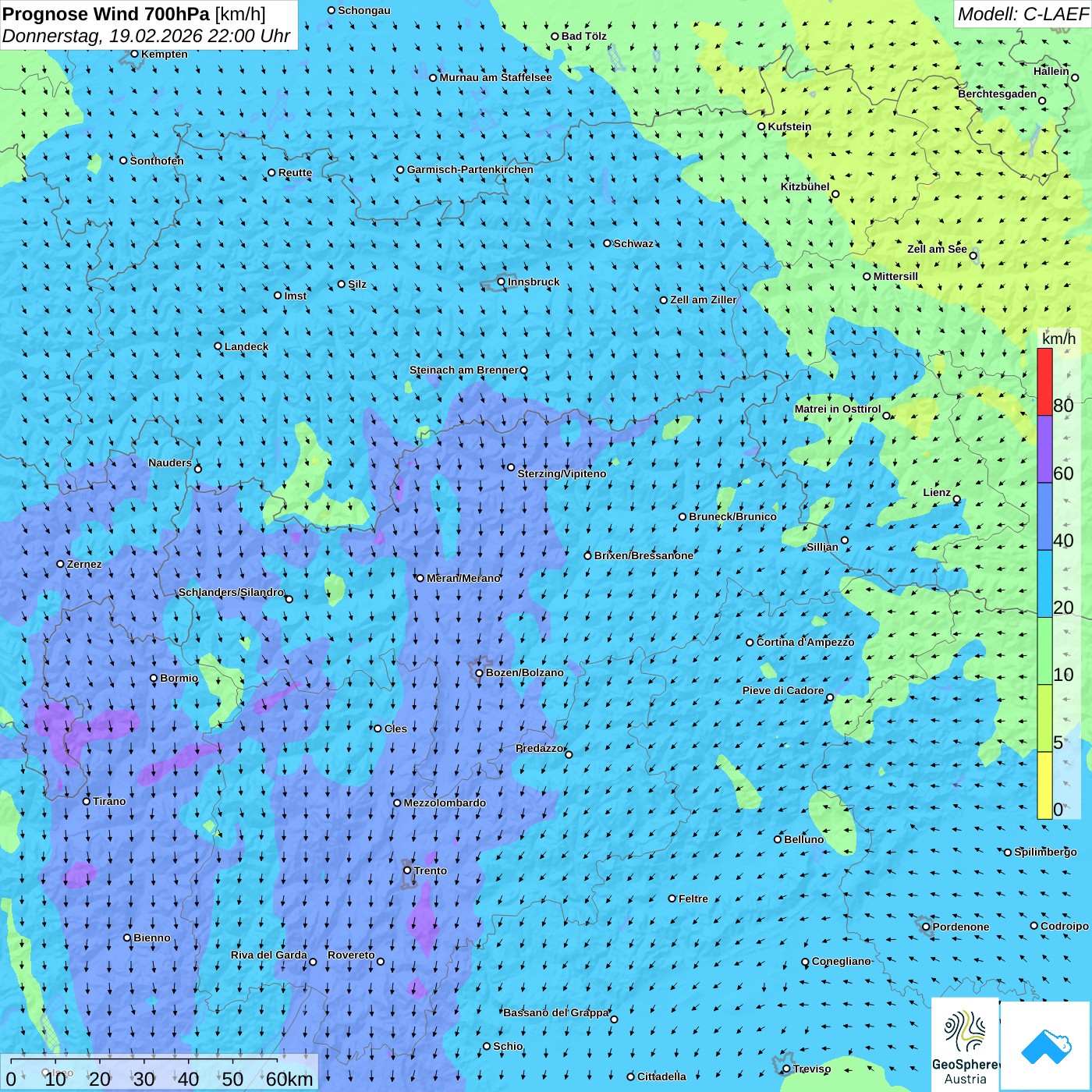Select the Garmisch-Partenkirchen label
The image size is (1092, 1092).
(x=470, y=169)
